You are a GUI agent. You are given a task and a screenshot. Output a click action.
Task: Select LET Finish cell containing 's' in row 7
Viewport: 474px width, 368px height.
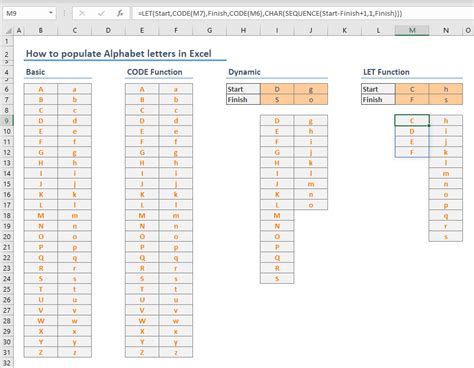click(446, 100)
